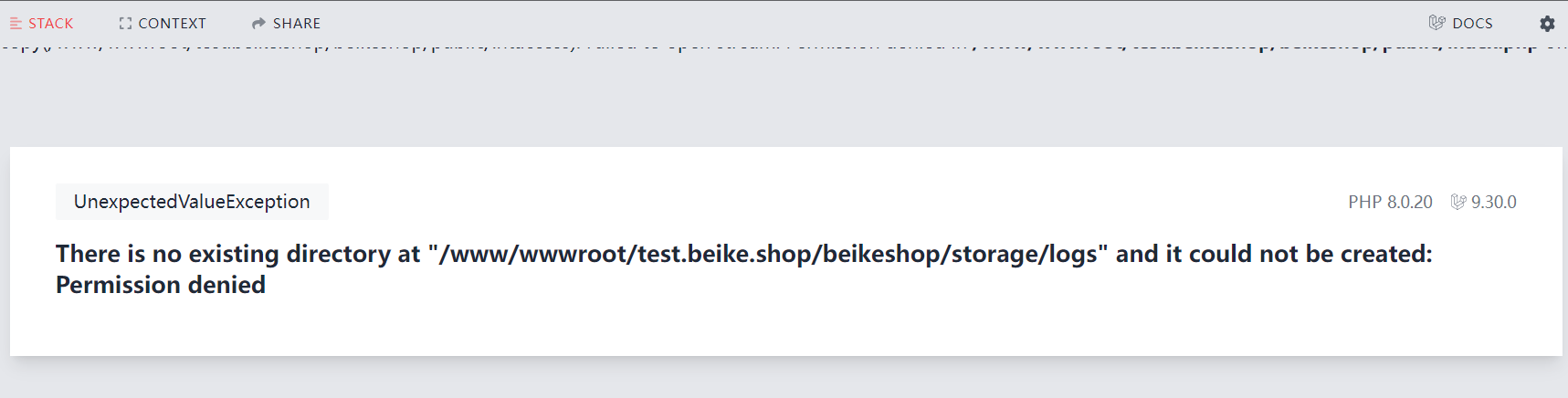Click the CONTEXT expand-brackets icon
The width and height of the screenshot is (1568, 398).
125,24
